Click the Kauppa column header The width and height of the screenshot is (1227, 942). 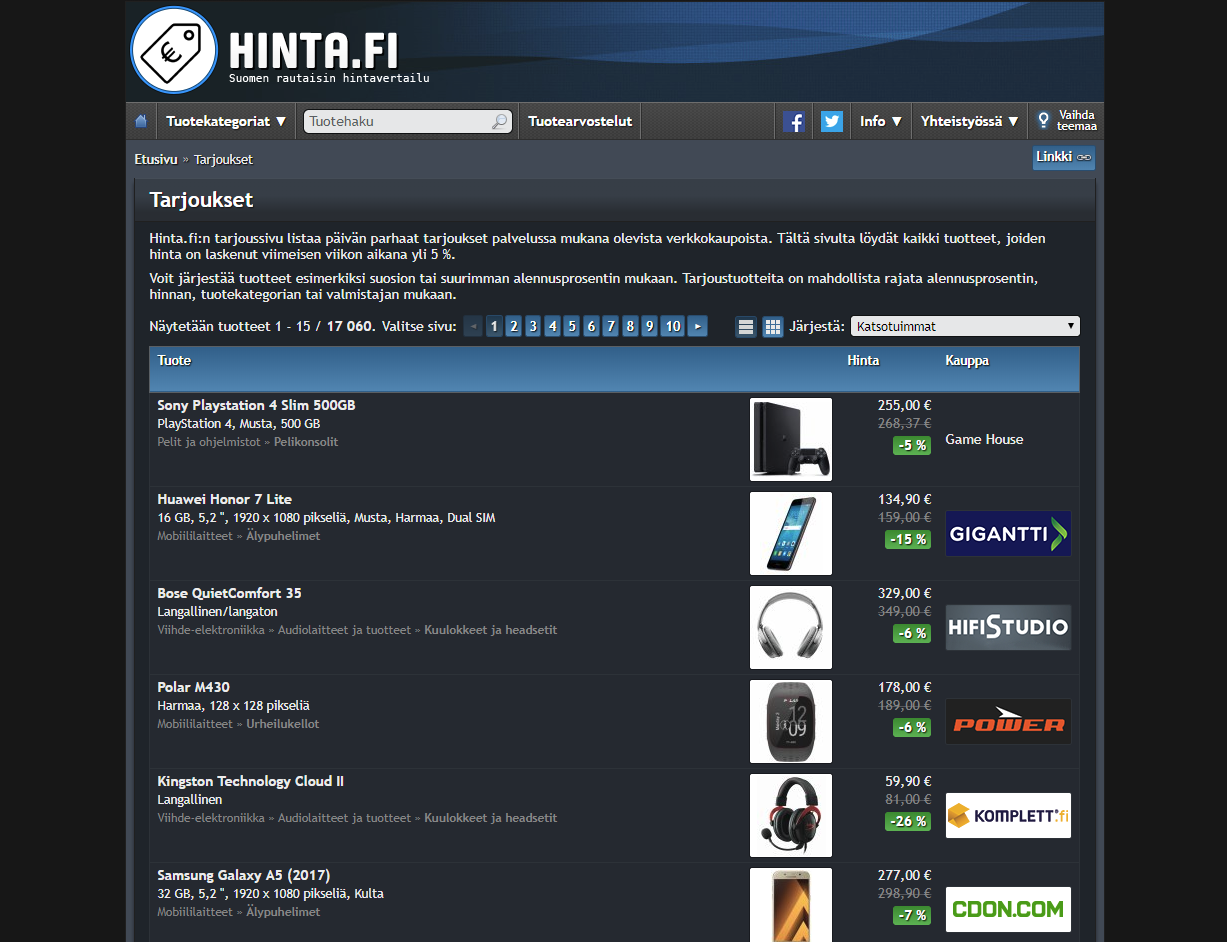(x=967, y=360)
